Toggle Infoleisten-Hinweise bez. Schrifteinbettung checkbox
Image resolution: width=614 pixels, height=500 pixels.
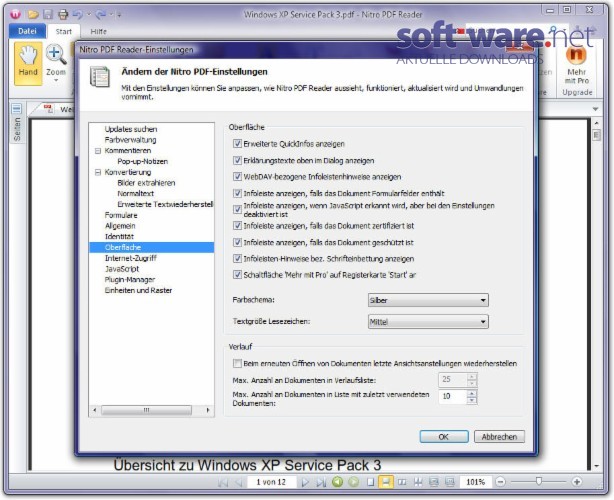(x=237, y=258)
